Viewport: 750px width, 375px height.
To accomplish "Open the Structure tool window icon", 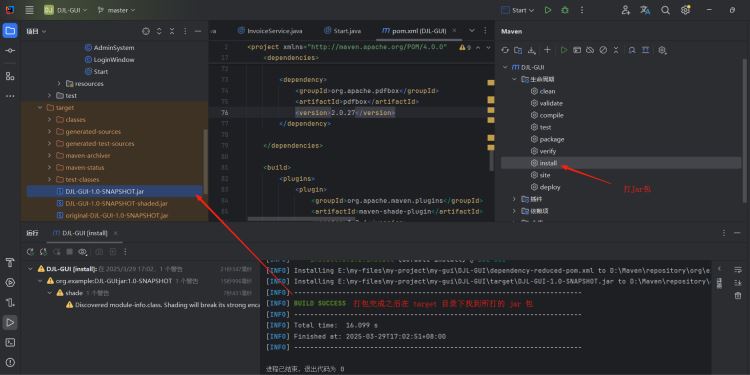I will point(10,76).
